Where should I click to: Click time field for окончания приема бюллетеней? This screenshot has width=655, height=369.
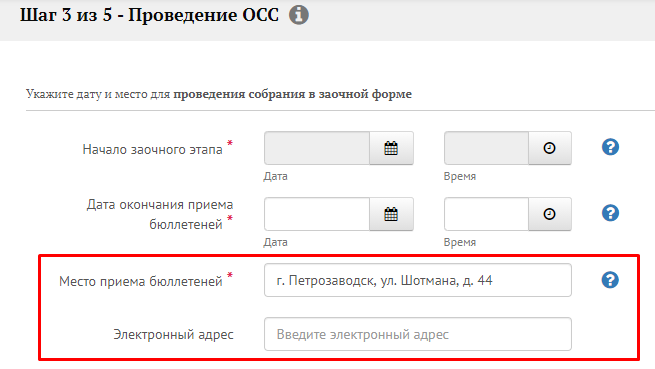click(487, 214)
